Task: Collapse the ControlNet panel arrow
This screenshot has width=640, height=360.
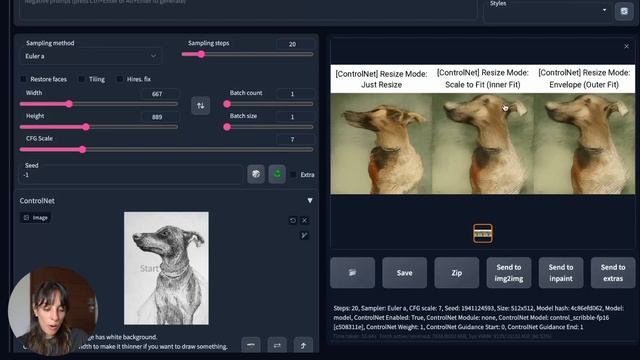Action: [310, 200]
